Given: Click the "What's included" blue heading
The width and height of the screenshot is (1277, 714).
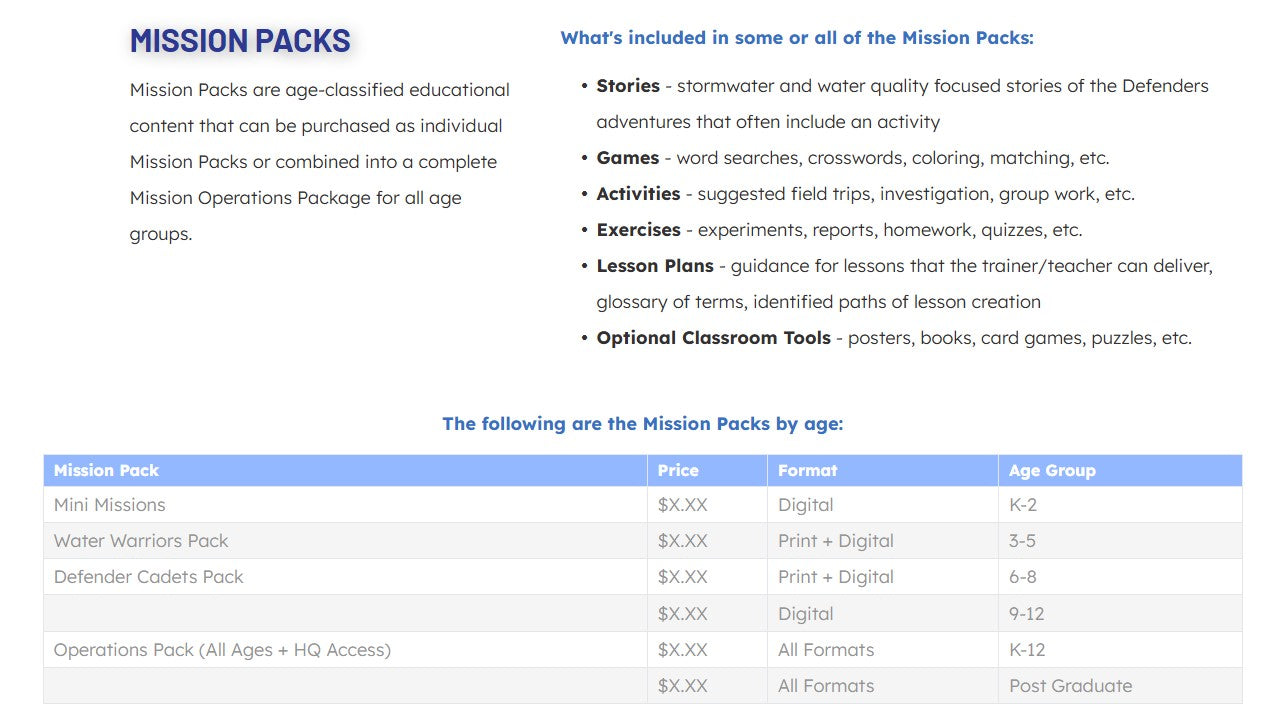Looking at the screenshot, I should pyautogui.click(x=796, y=38).
